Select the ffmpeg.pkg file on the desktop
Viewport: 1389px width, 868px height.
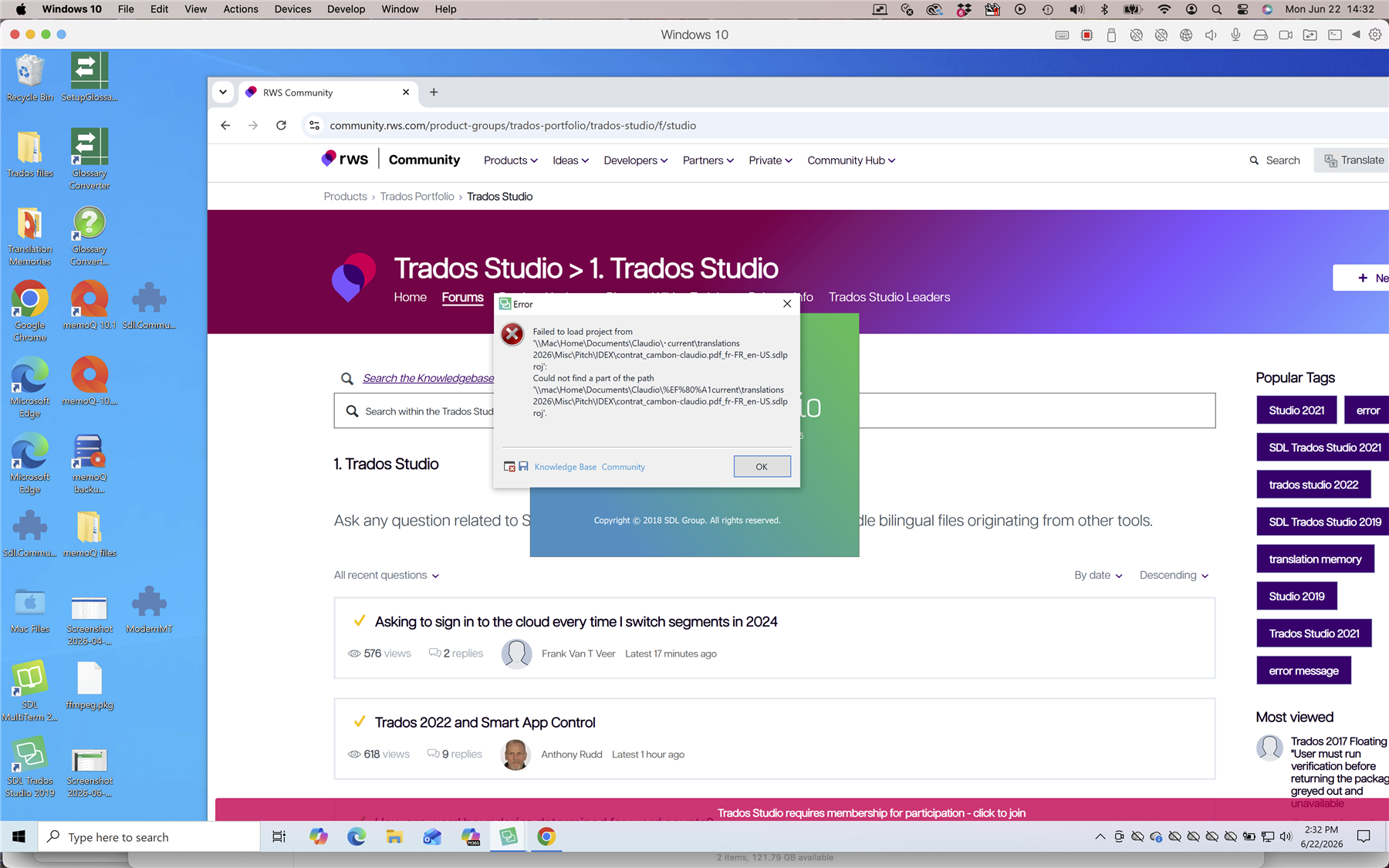(90, 685)
